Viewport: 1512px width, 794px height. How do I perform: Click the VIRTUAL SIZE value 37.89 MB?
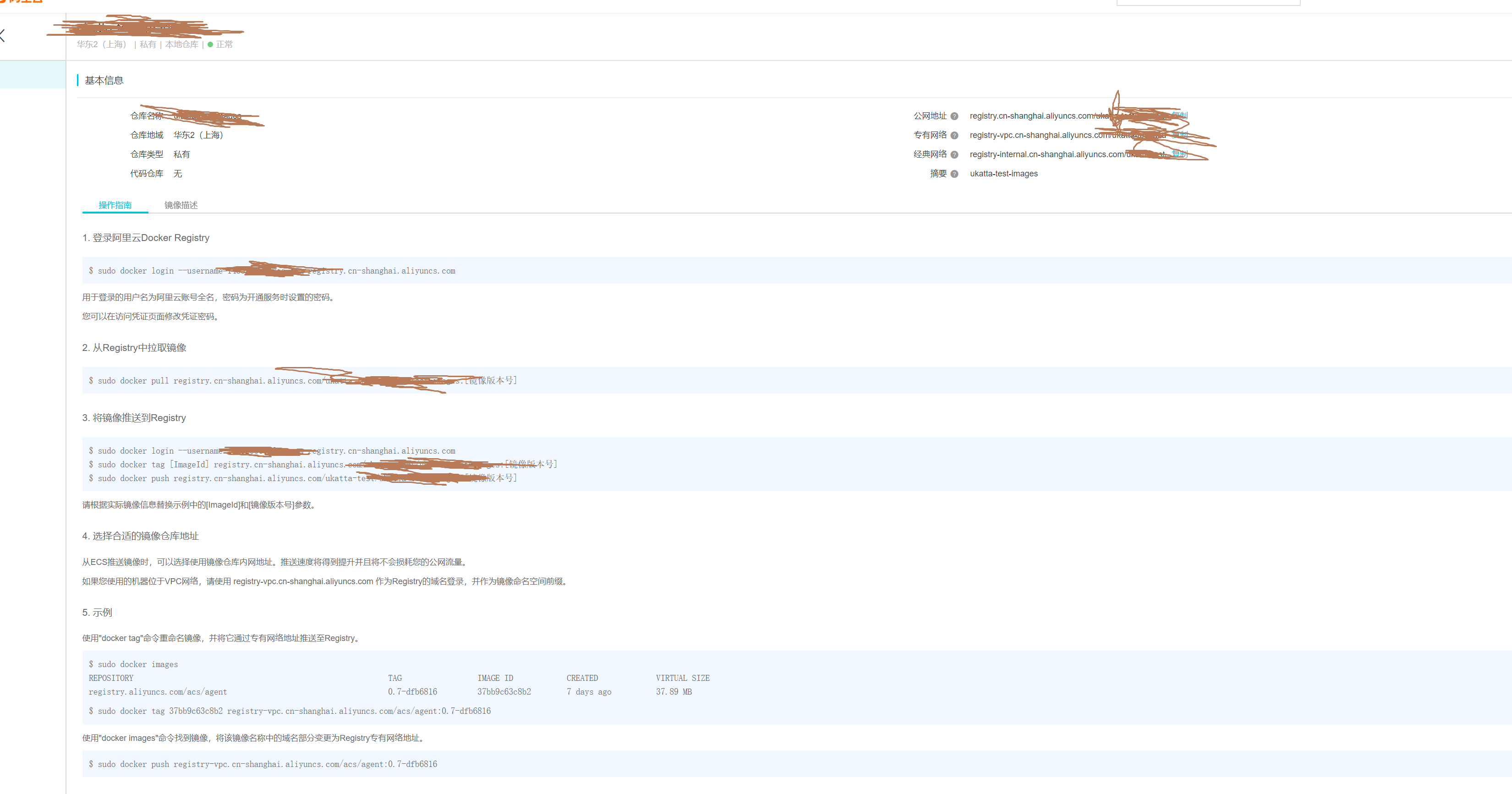(674, 692)
